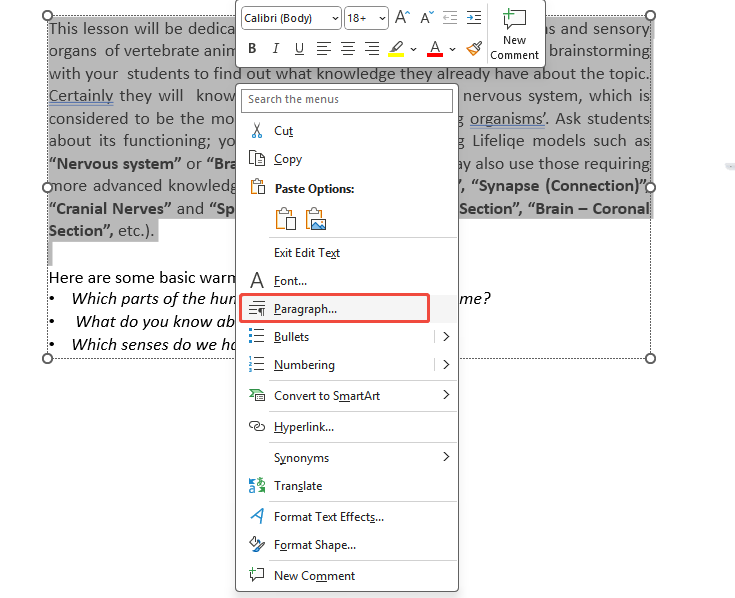Open Calibri (Body) font name dropdown
Screen dimensions: 735x598
click(x=292, y=18)
